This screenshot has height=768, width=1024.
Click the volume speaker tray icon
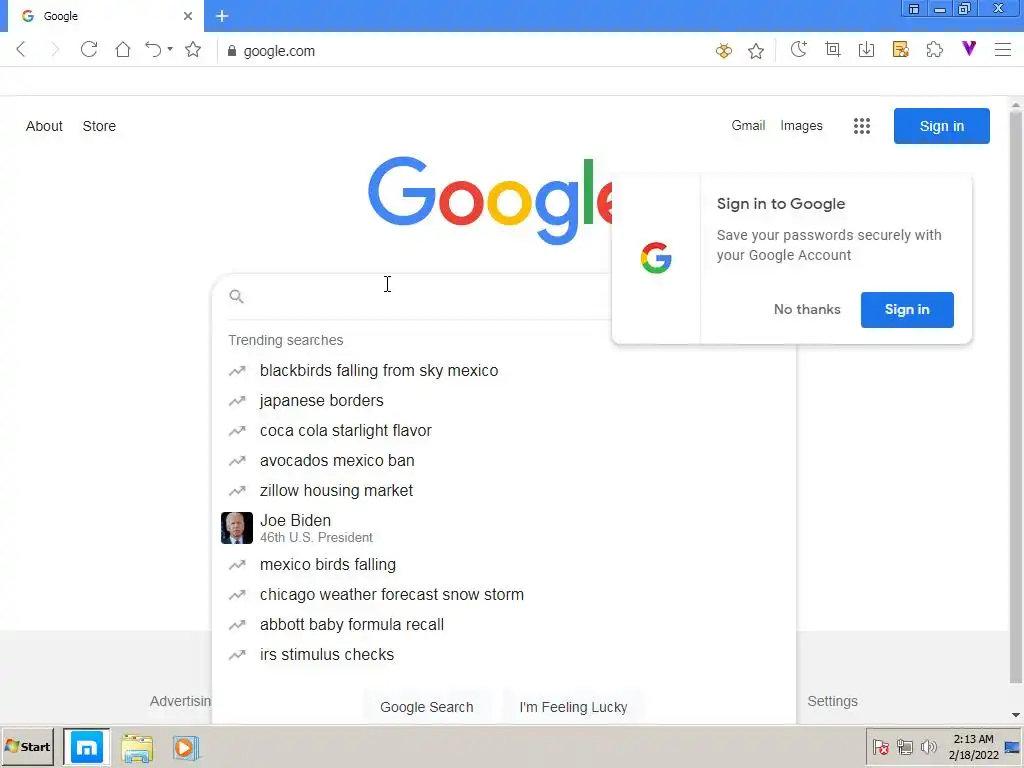(x=928, y=747)
